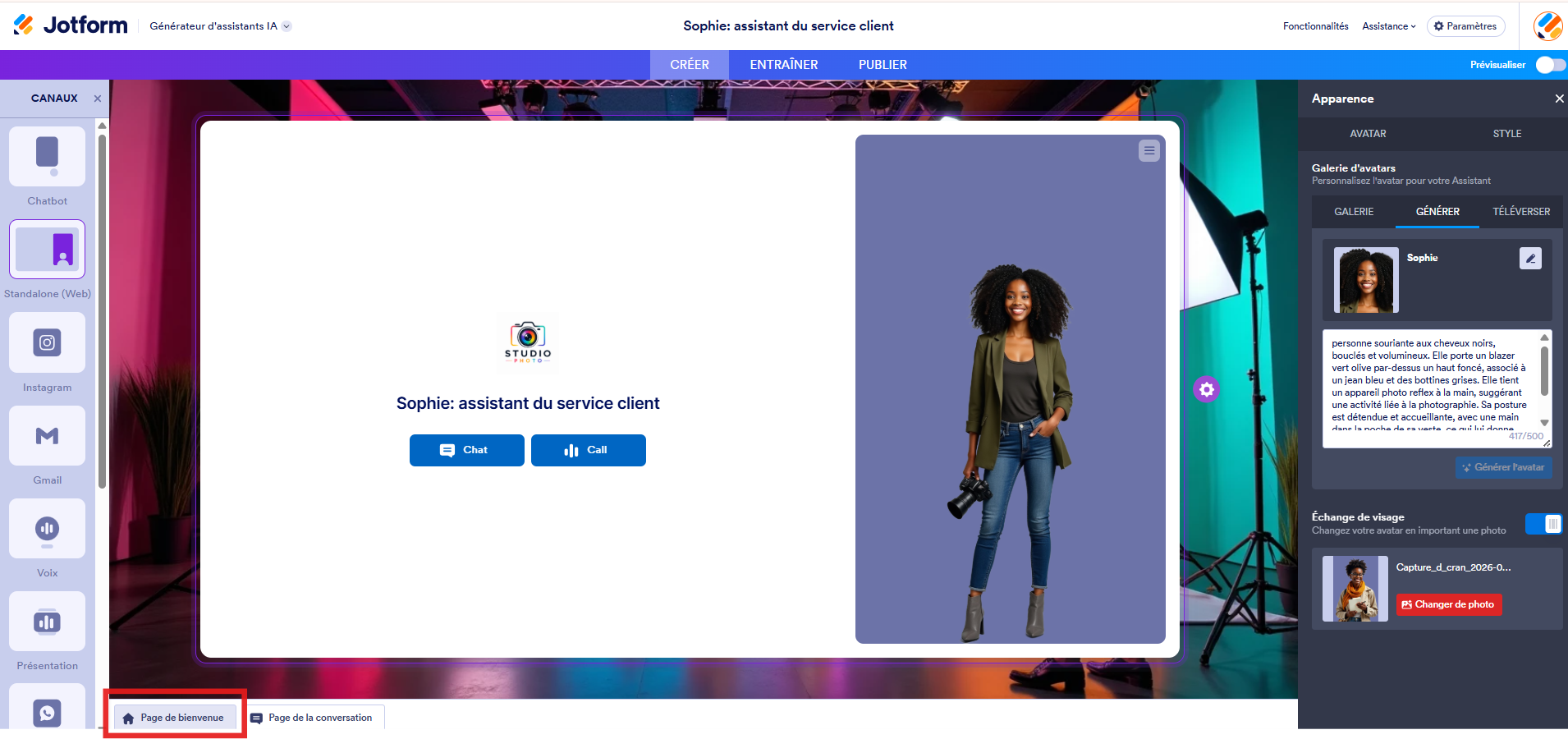Switch to the STYLE tab
This screenshot has width=1568, height=739.
click(x=1506, y=134)
